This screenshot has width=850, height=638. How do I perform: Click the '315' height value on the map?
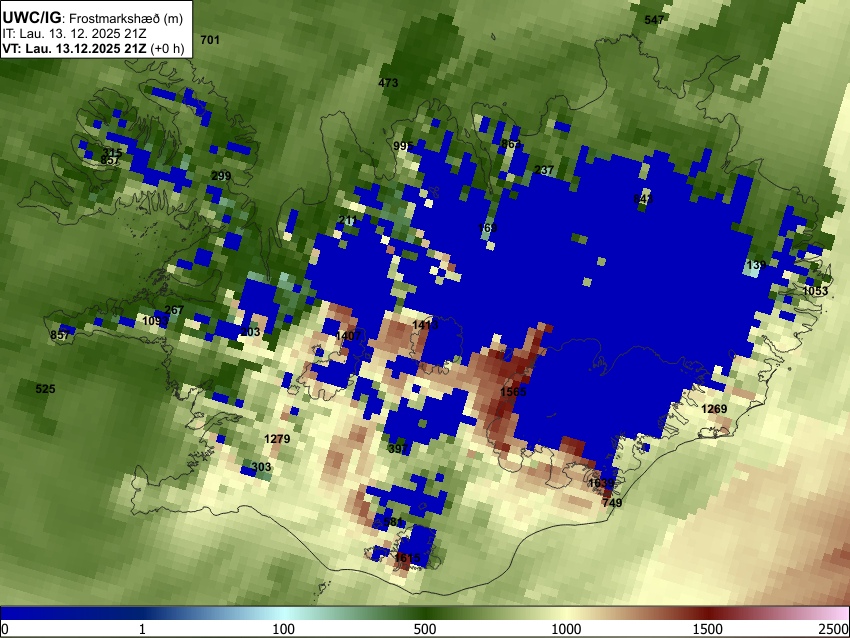112,153
